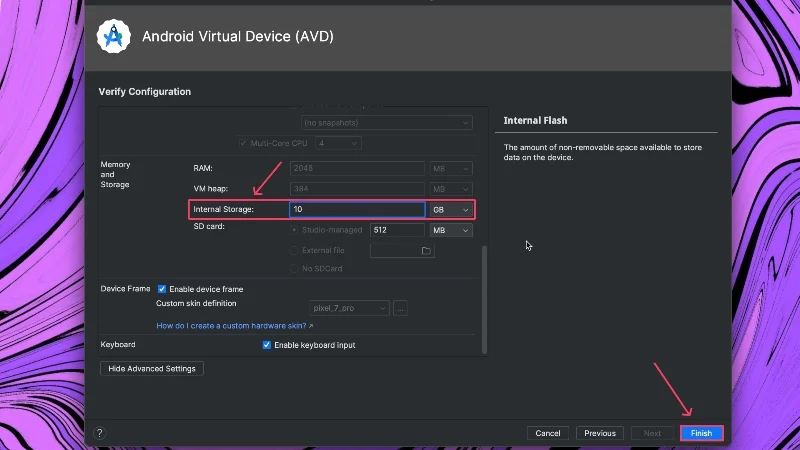Click Hide Advanced Settings button
This screenshot has width=800, height=450.
point(152,368)
